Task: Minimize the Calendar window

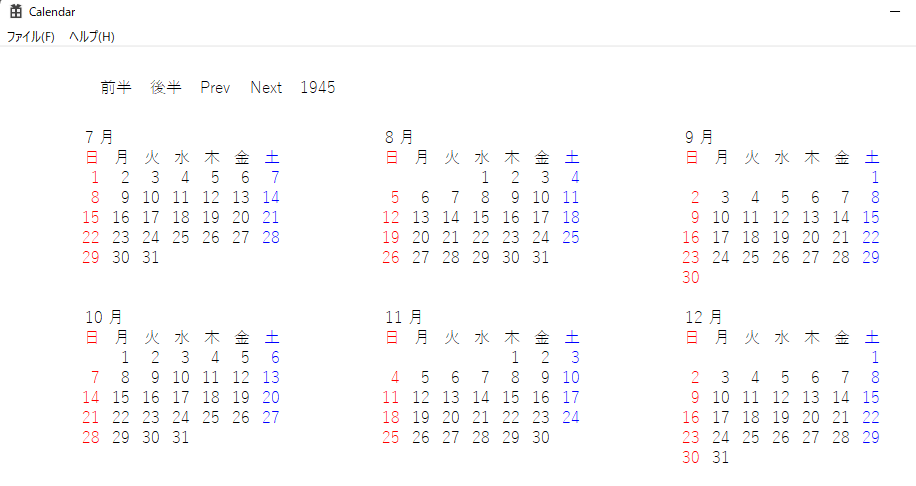Action: [895, 11]
